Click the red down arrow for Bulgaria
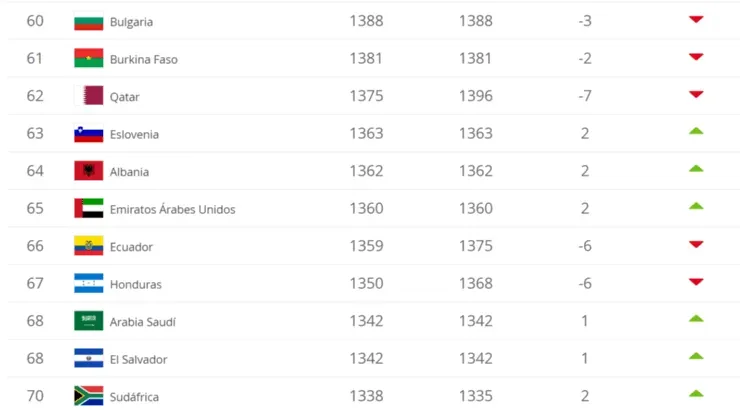 pos(696,20)
